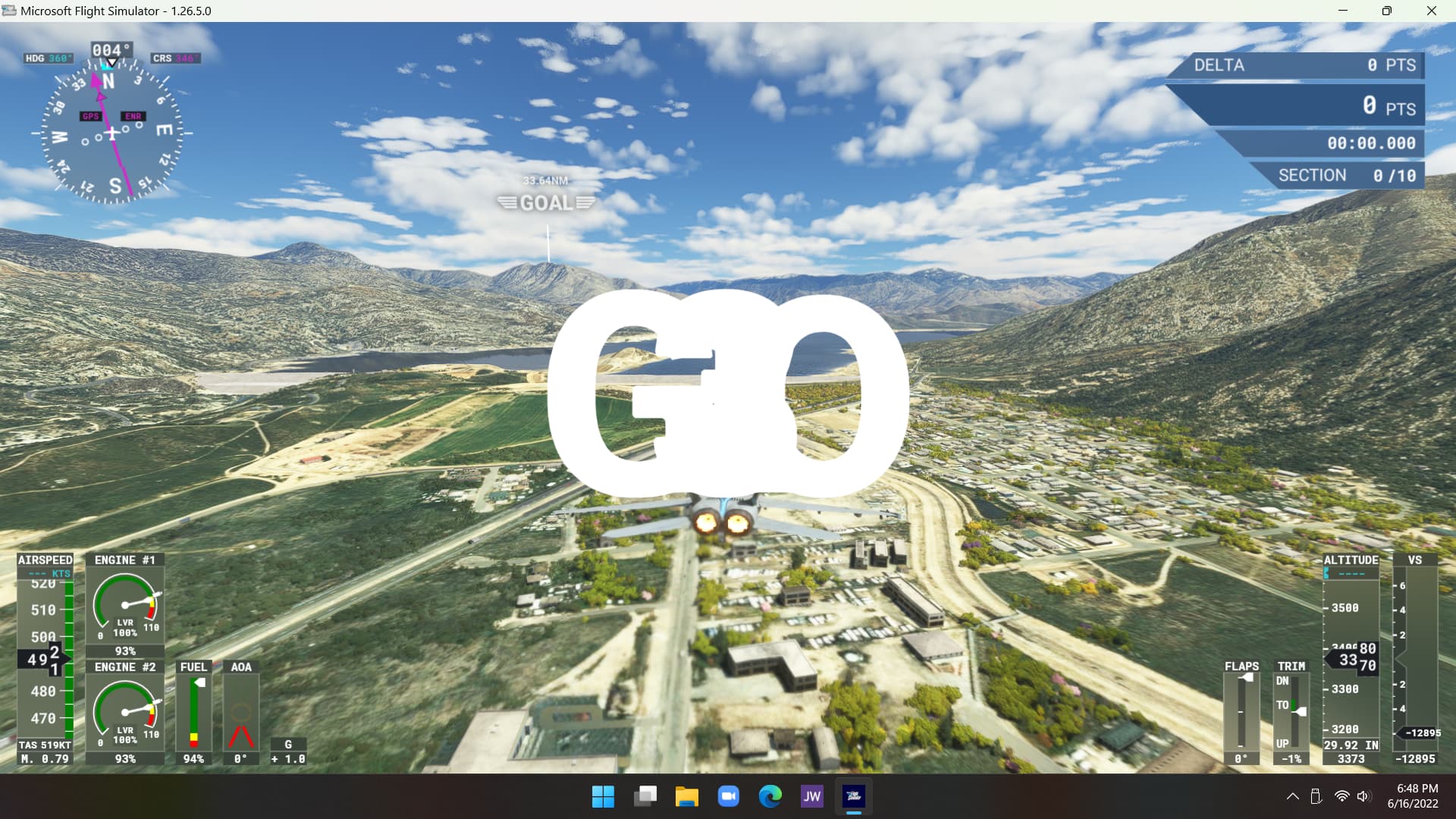The width and height of the screenshot is (1456, 819).
Task: Click the ALTITUDE tape header
Action: [1351, 560]
